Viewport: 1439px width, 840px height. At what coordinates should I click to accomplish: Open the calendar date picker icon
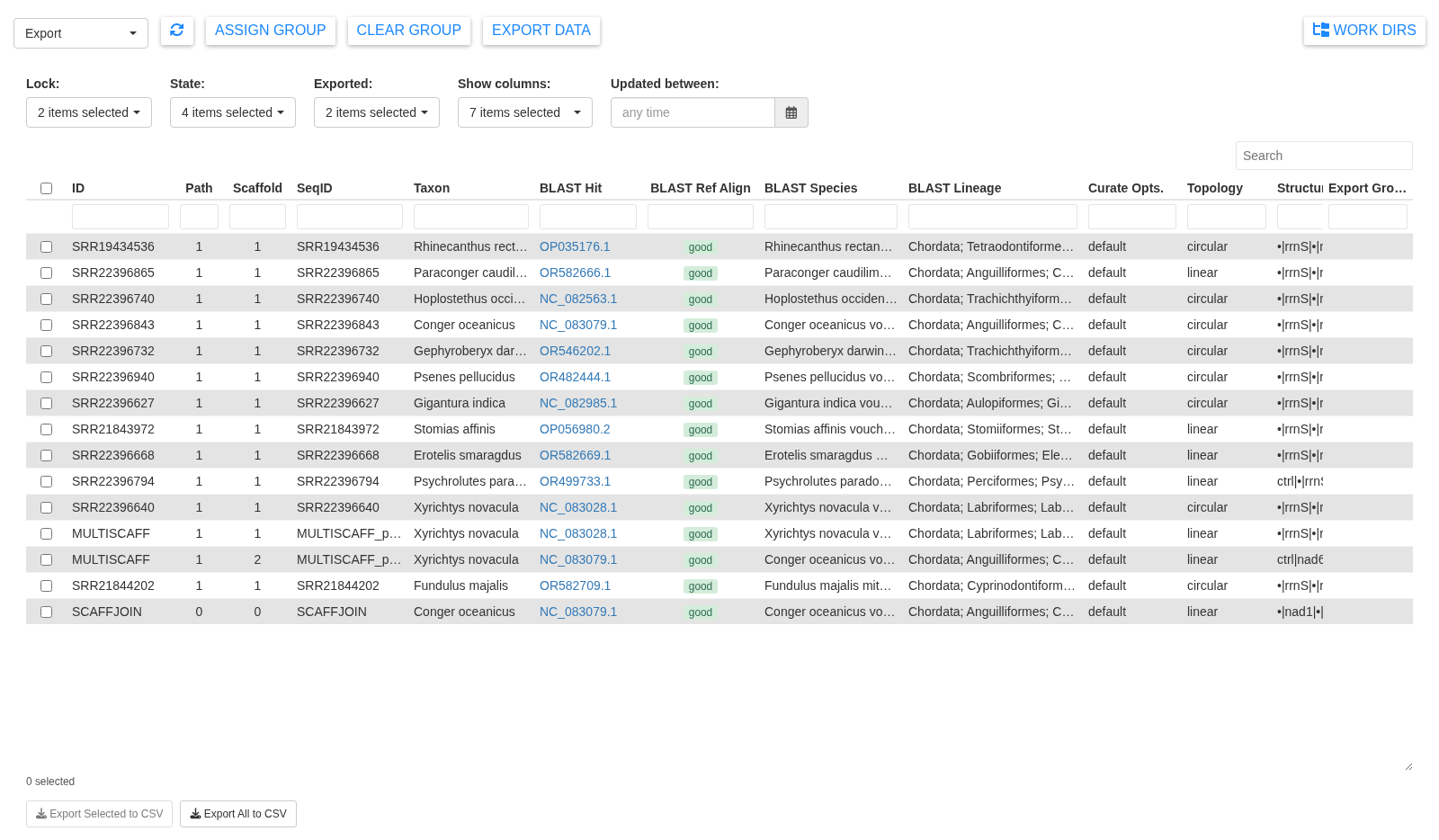click(x=791, y=112)
